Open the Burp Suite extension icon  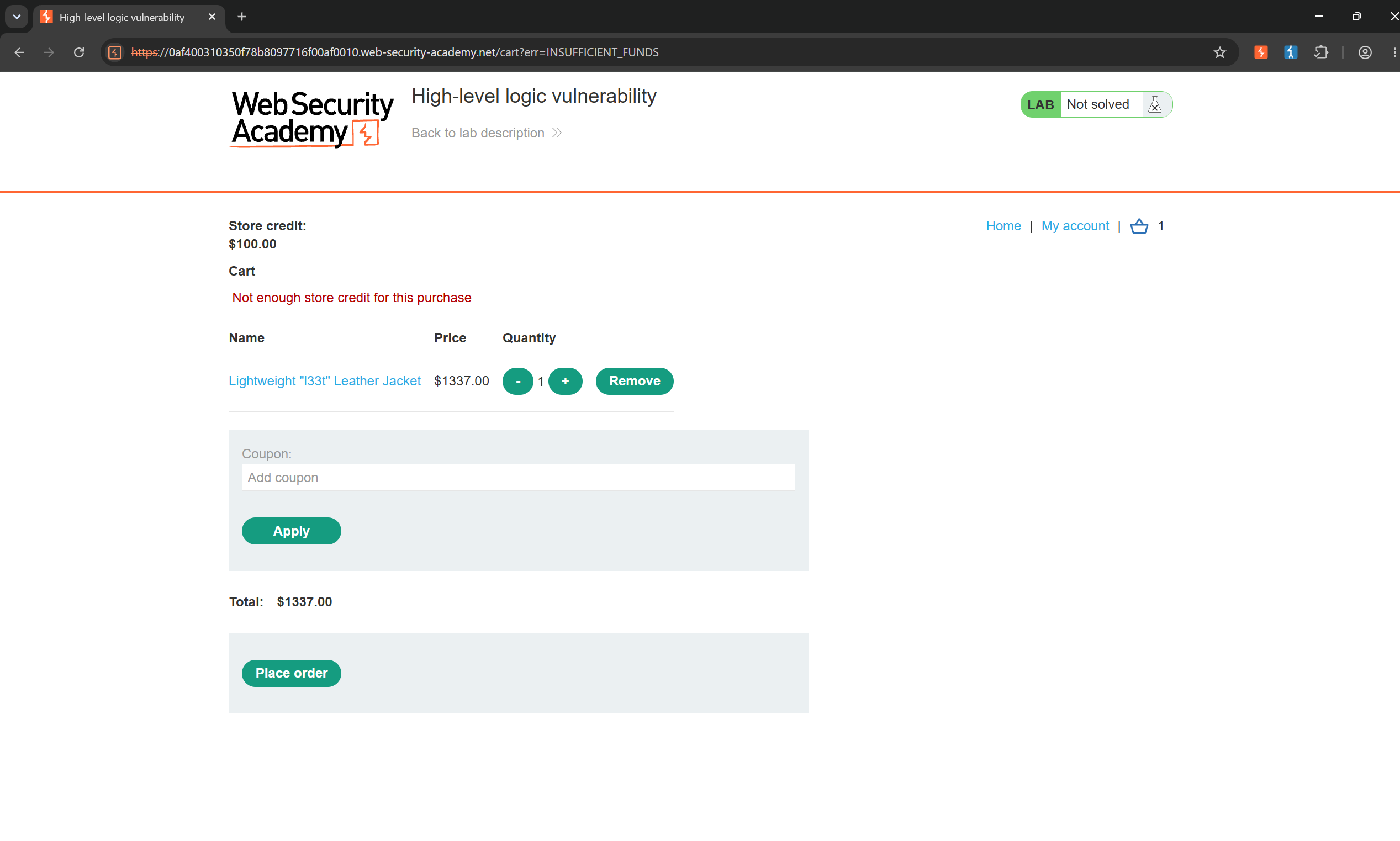(1261, 52)
